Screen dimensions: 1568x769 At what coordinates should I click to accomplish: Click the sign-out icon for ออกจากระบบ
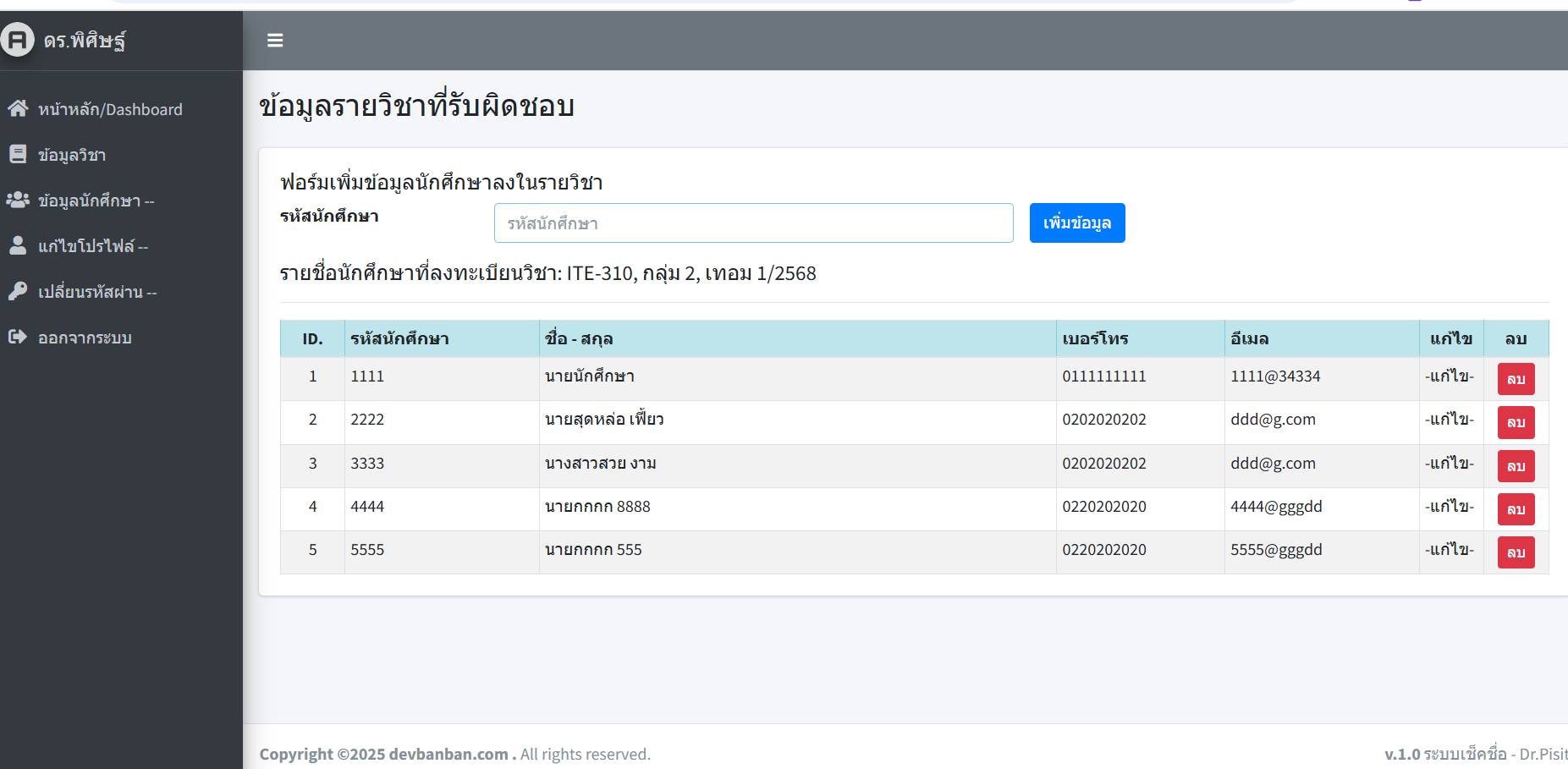click(17, 337)
